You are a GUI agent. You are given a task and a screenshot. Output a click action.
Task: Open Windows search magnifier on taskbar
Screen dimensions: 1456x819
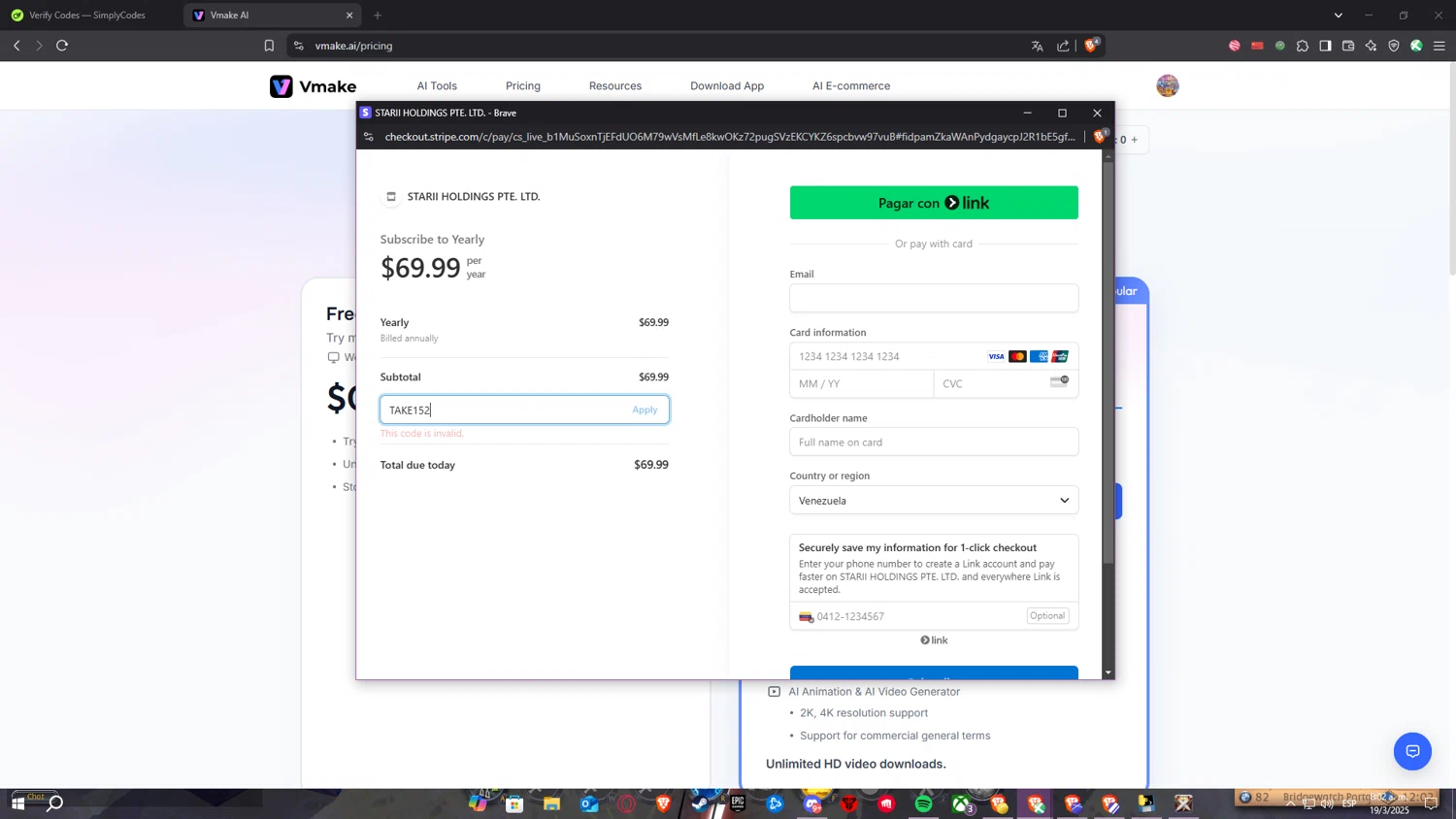coord(55,803)
